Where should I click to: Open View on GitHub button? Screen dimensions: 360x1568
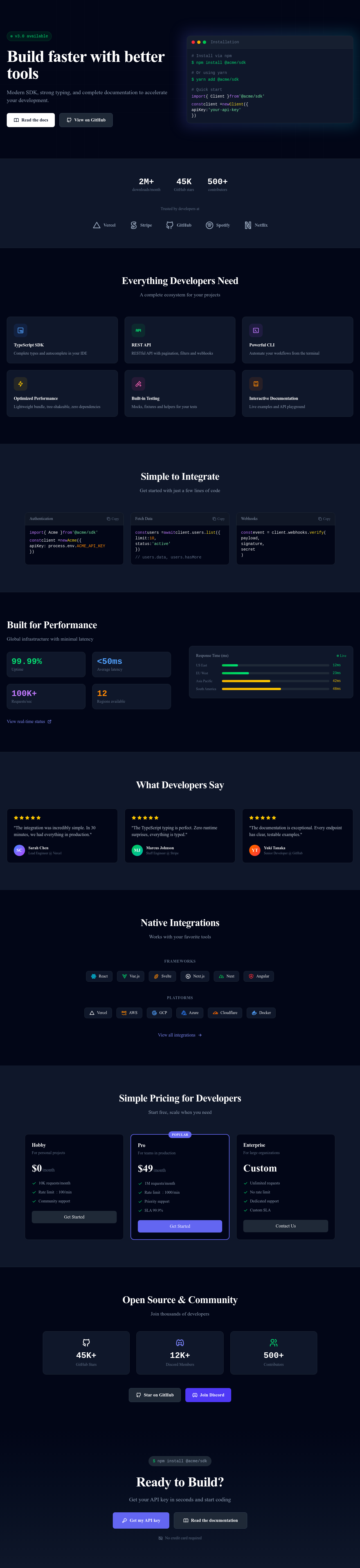[x=86, y=120]
